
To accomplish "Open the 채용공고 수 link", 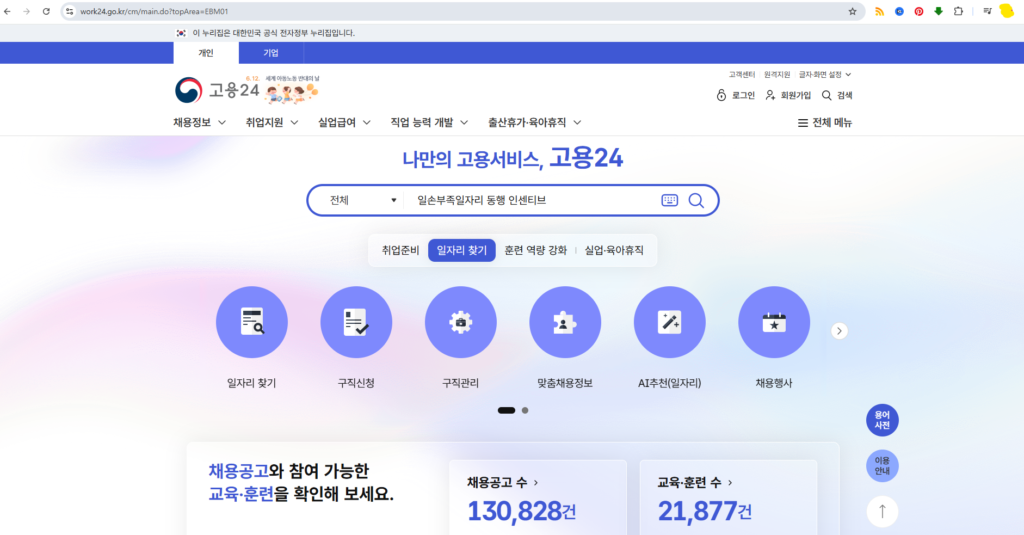I will pyautogui.click(x=503, y=483).
